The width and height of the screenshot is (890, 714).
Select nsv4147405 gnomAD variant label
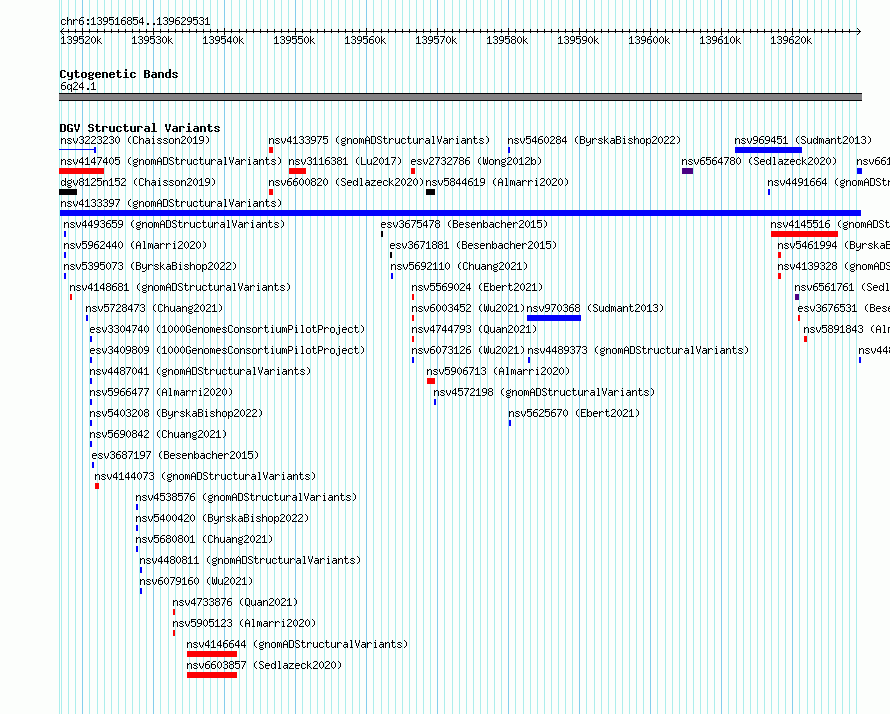[171, 161]
